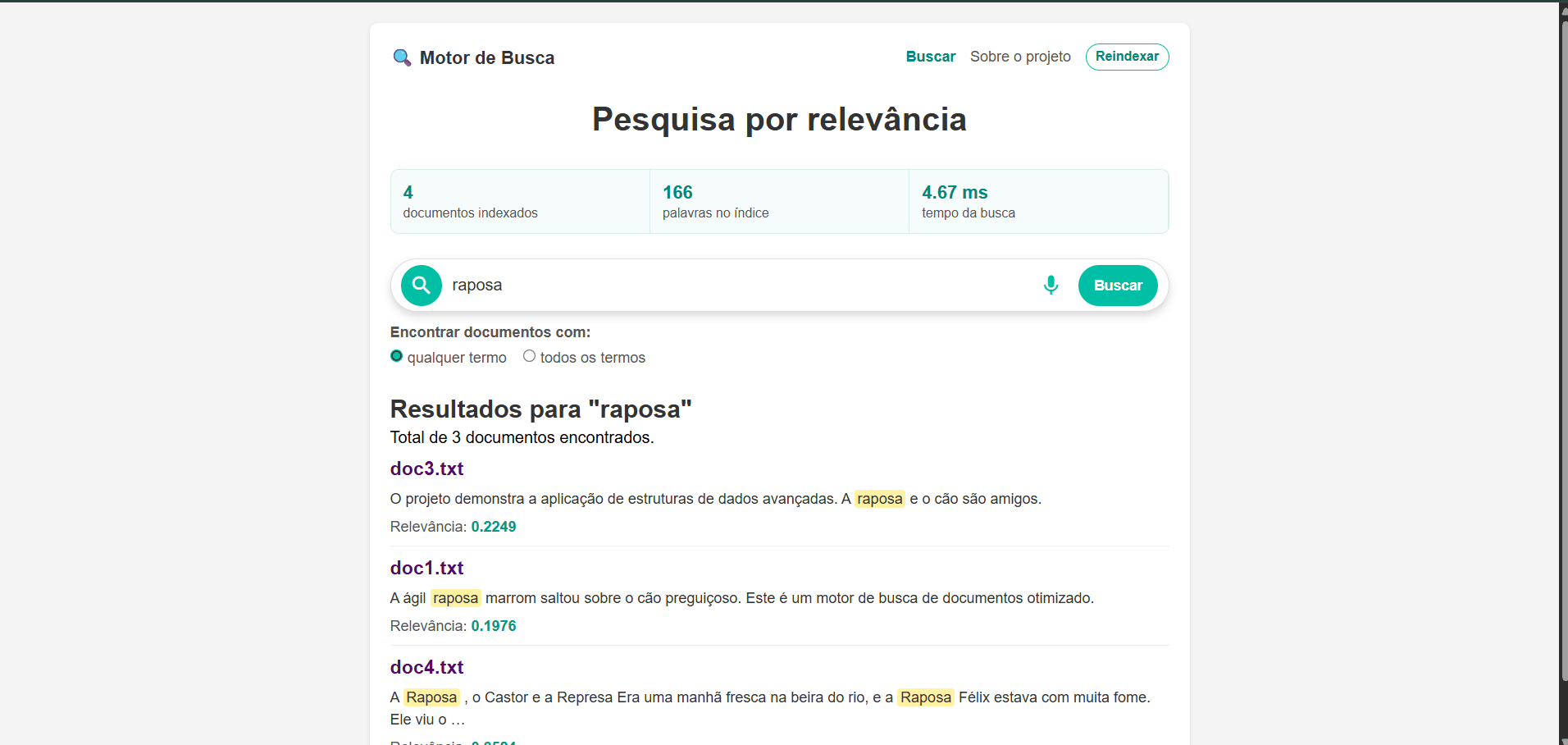Click the "166 palavras no índice" stat
Screen dimensions: 1568x745
[x=779, y=202]
